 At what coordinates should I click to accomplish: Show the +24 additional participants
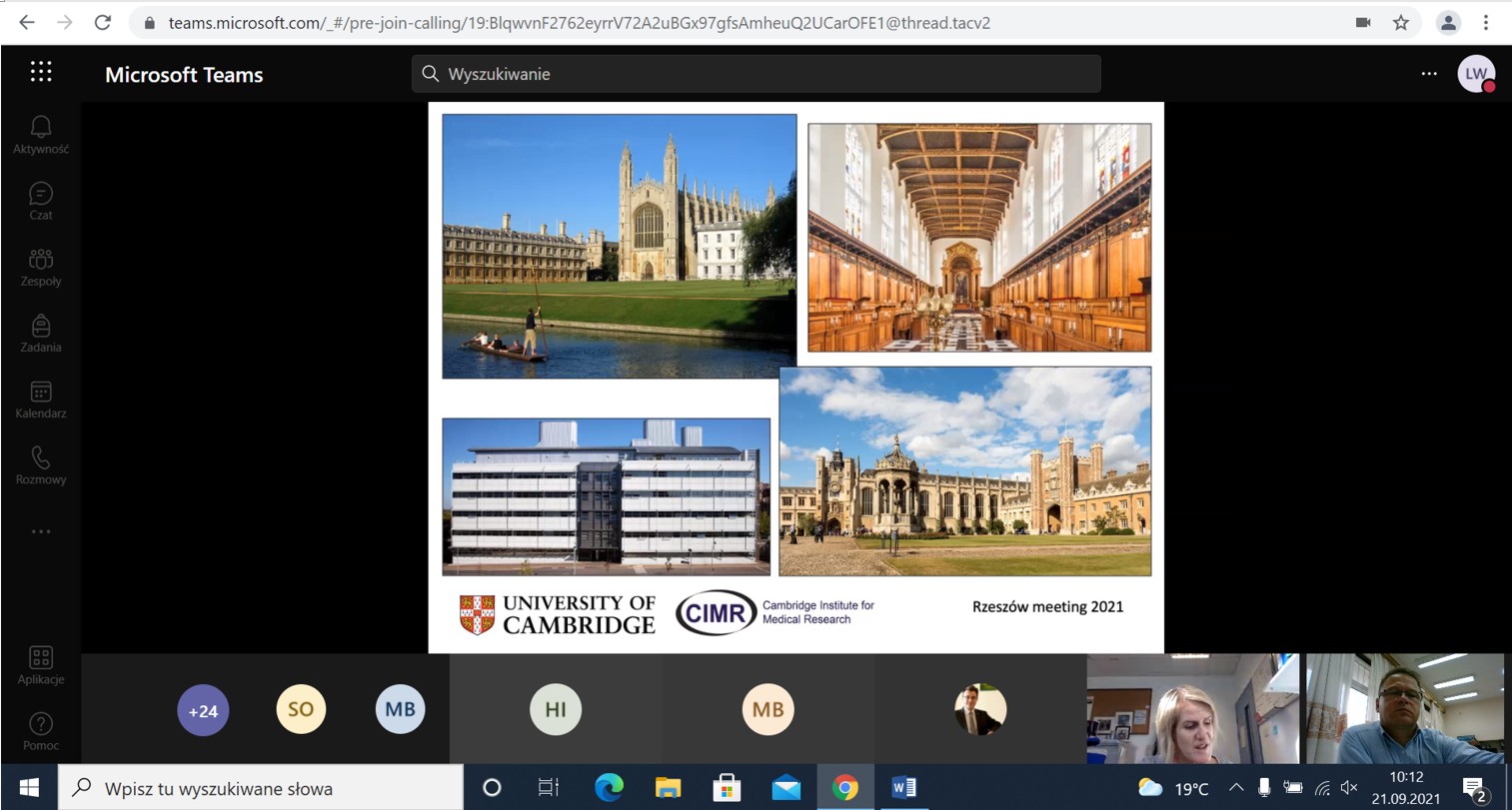[203, 711]
